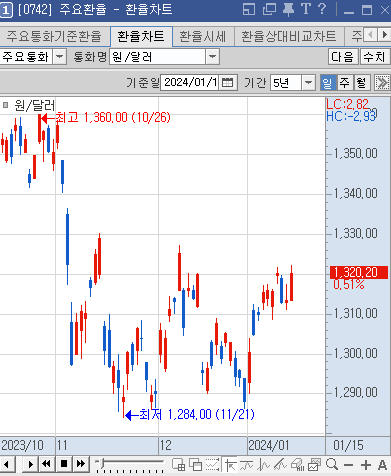391x476 pixels.
Task: Click the 기준일 date input field
Action: [189, 82]
